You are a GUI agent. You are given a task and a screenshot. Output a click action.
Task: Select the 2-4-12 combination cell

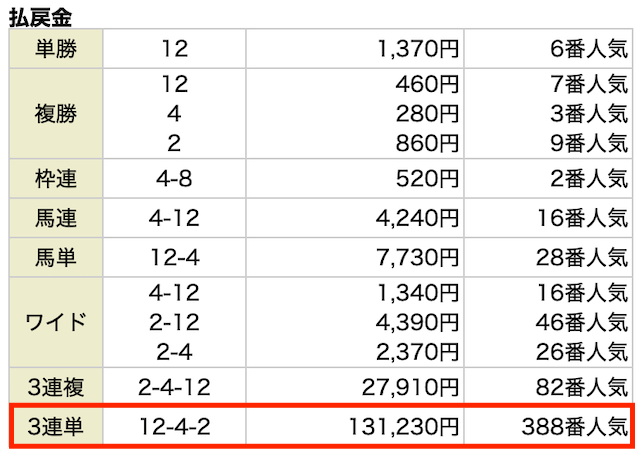[174, 387]
